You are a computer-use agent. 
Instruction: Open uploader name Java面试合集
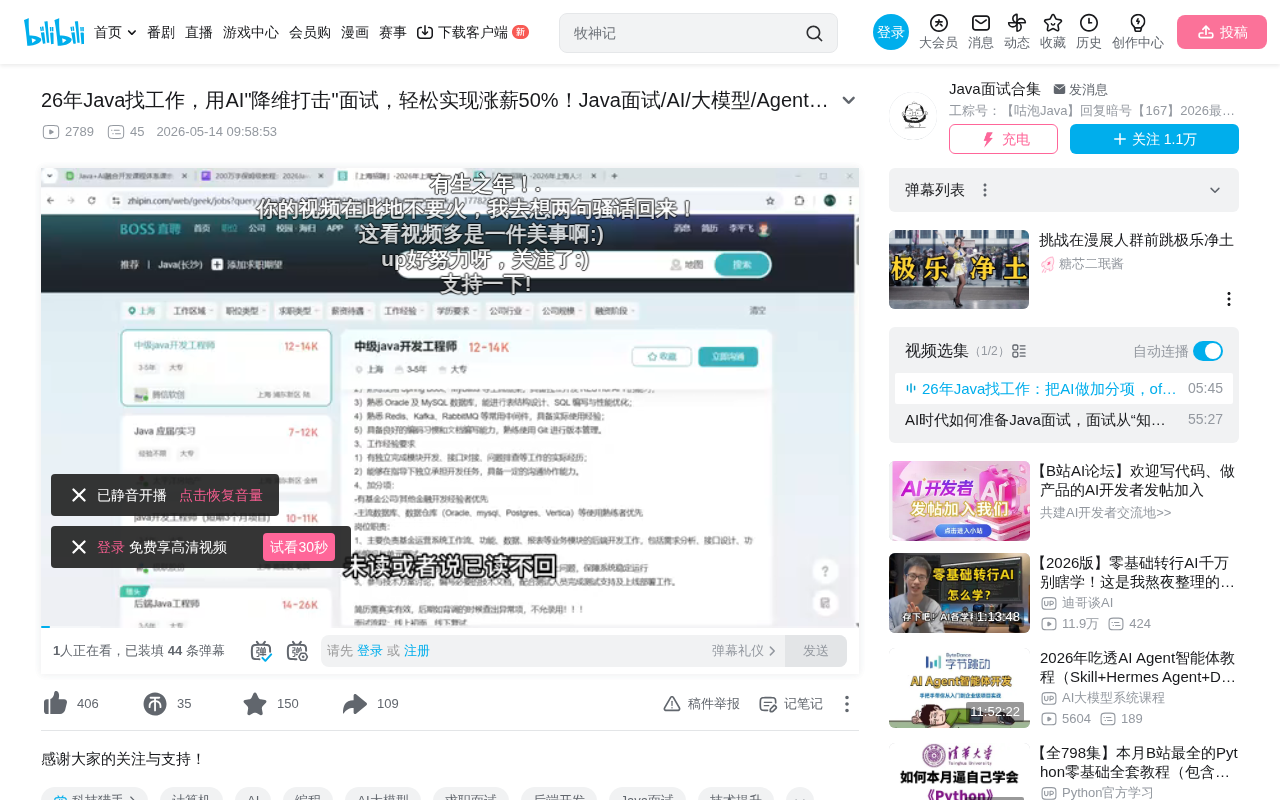click(995, 89)
